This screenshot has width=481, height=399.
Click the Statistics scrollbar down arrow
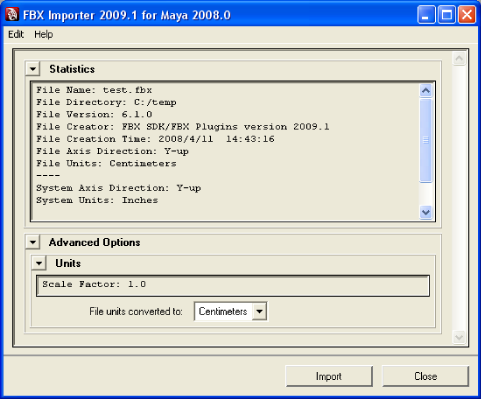[426, 212]
